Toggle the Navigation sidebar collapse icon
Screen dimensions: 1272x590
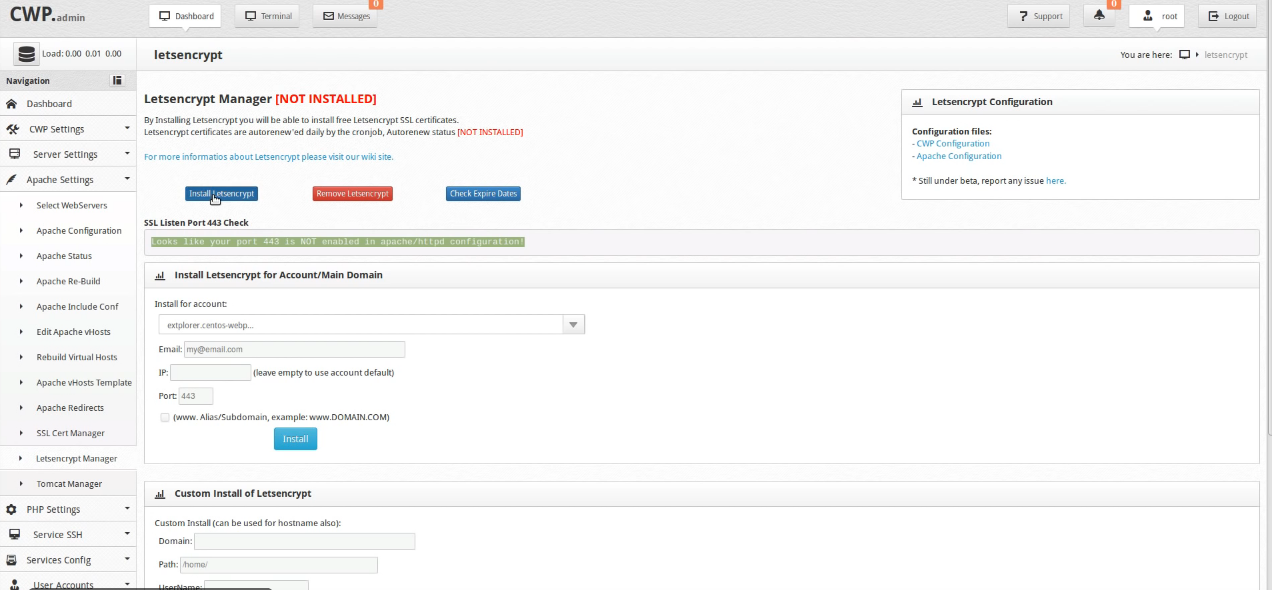117,81
